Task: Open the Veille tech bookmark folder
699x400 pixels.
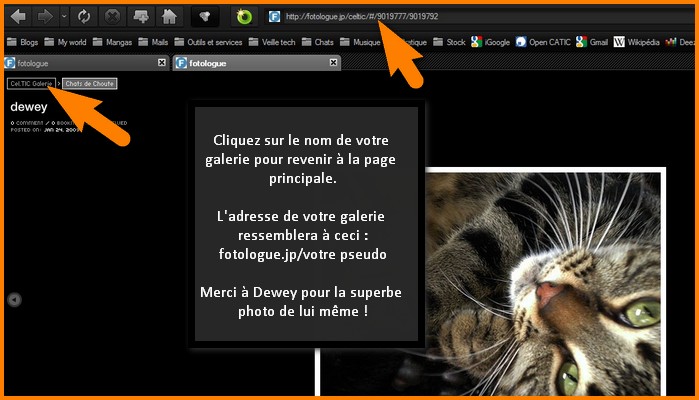Action: [x=272, y=42]
